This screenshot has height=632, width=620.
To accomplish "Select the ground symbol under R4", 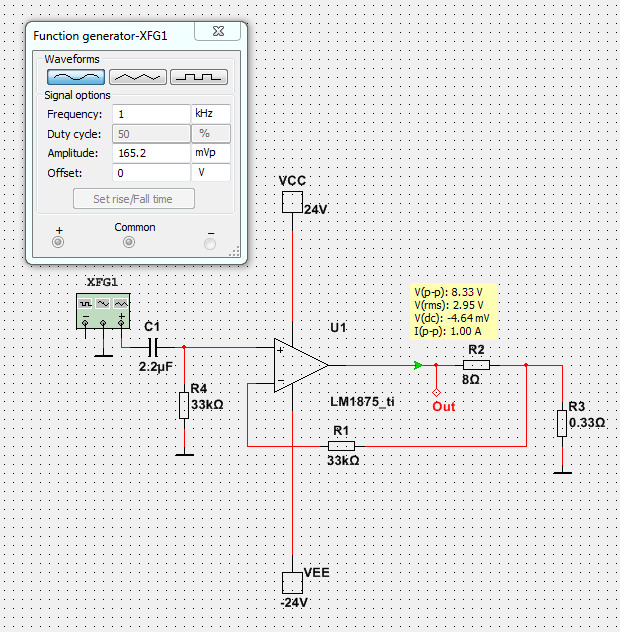I will pyautogui.click(x=185, y=455).
